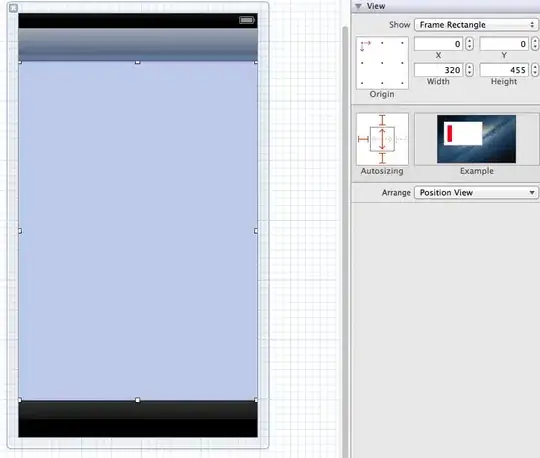The image size is (540, 458).
Task: Toggle the top margin strut in Autosizing
Action: [382, 120]
